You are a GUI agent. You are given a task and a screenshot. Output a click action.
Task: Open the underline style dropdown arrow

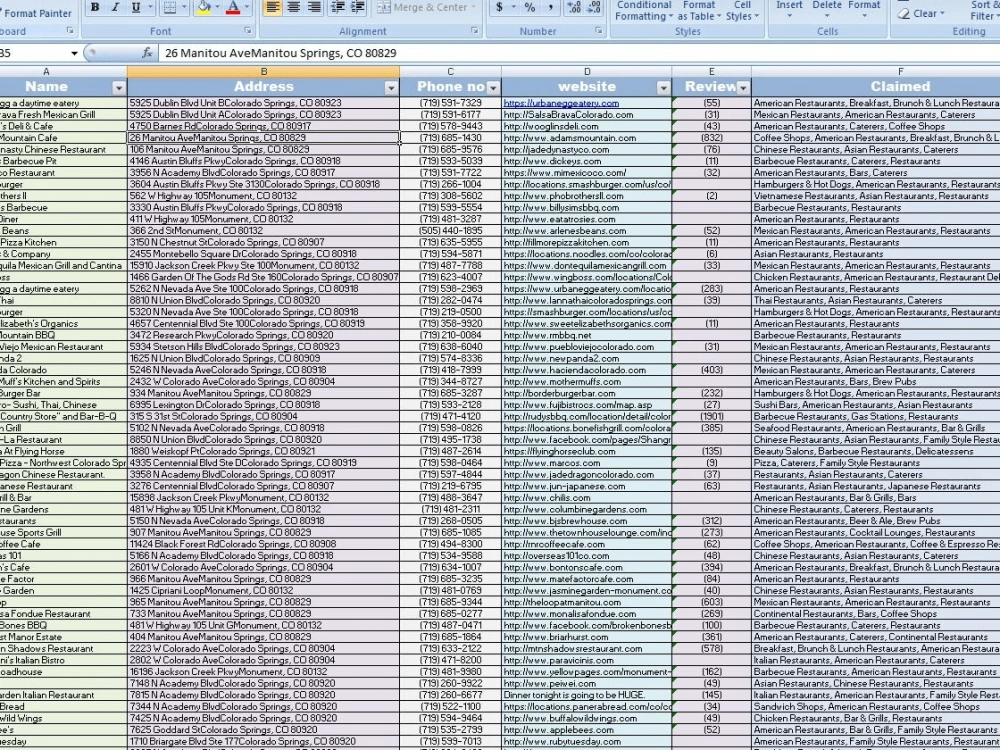pyautogui.click(x=151, y=8)
